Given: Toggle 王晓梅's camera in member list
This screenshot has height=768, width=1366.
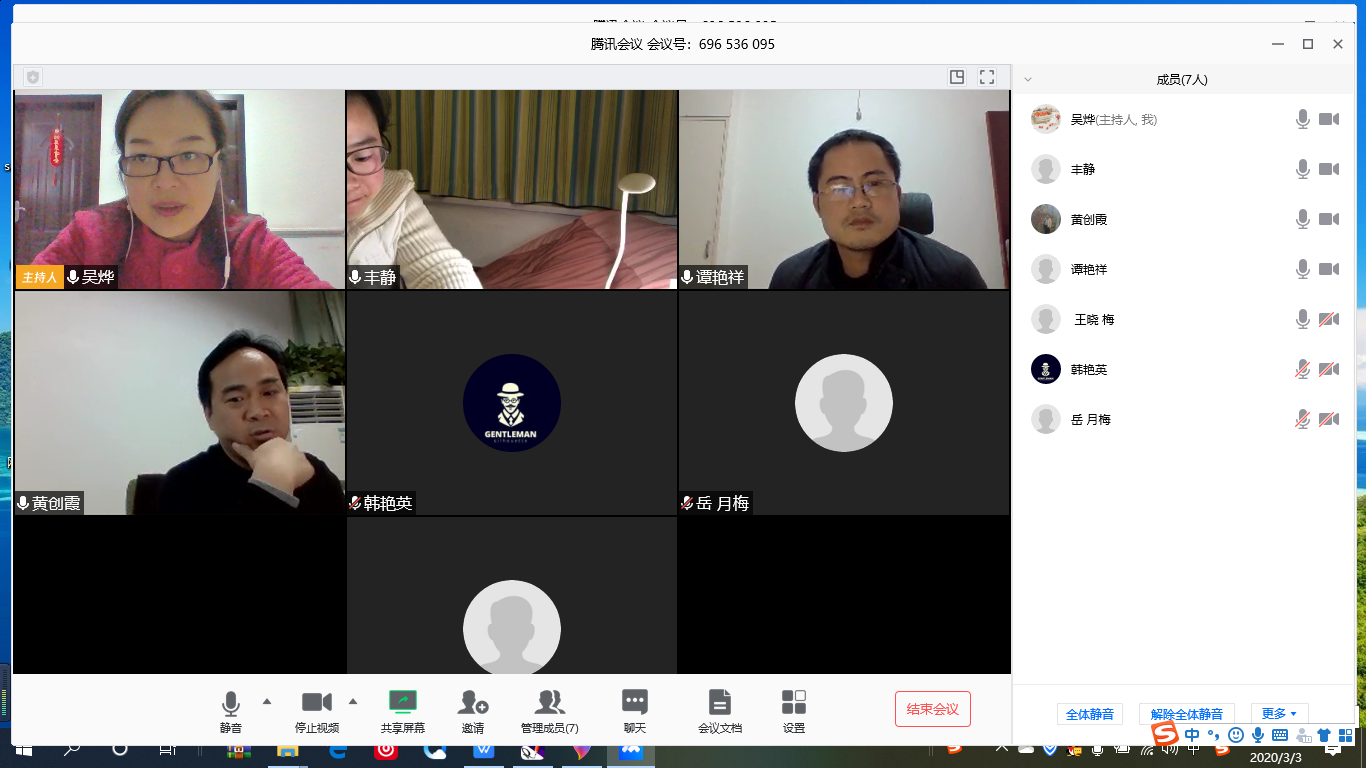Looking at the screenshot, I should (x=1328, y=319).
